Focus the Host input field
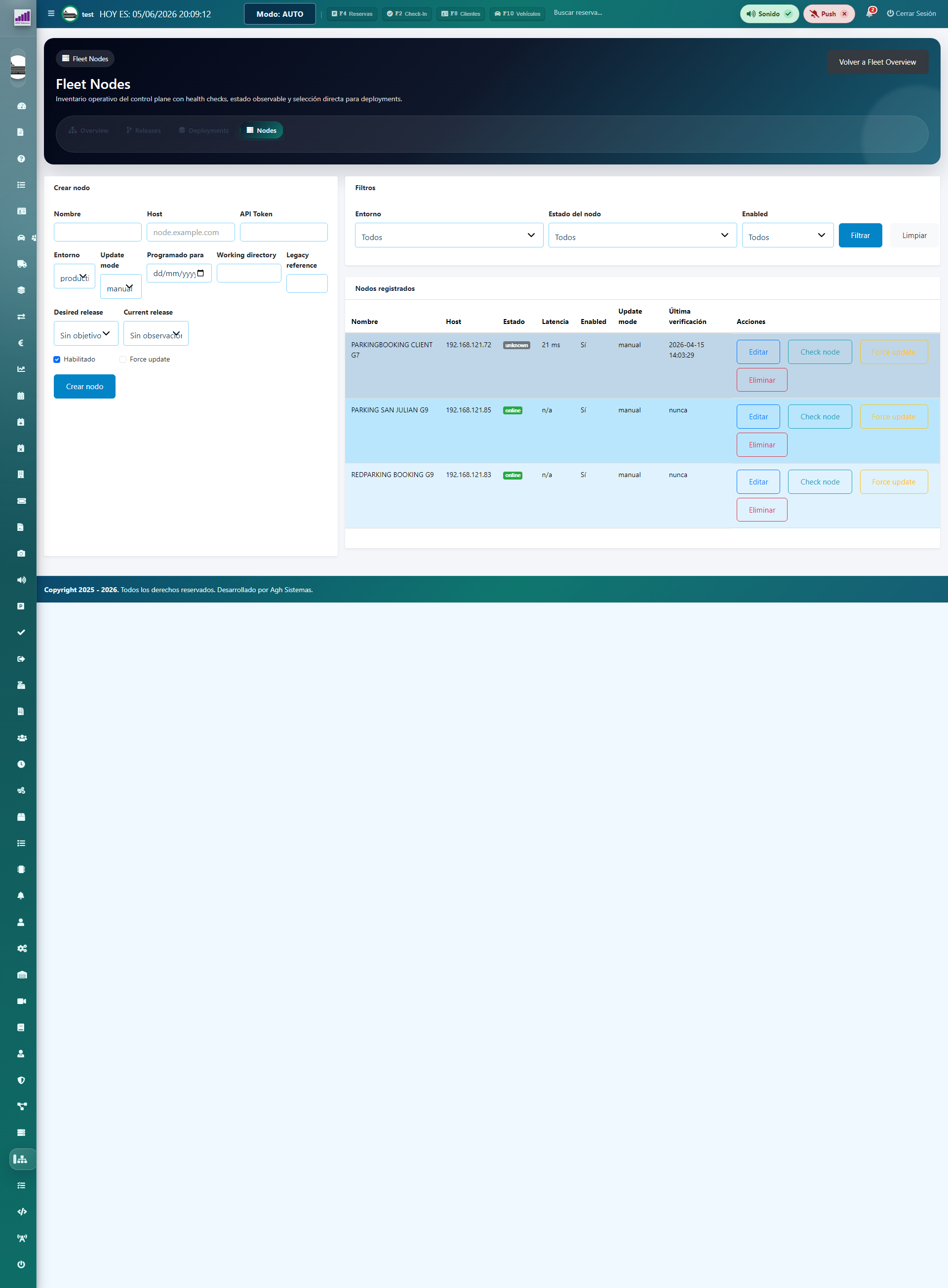 click(191, 232)
